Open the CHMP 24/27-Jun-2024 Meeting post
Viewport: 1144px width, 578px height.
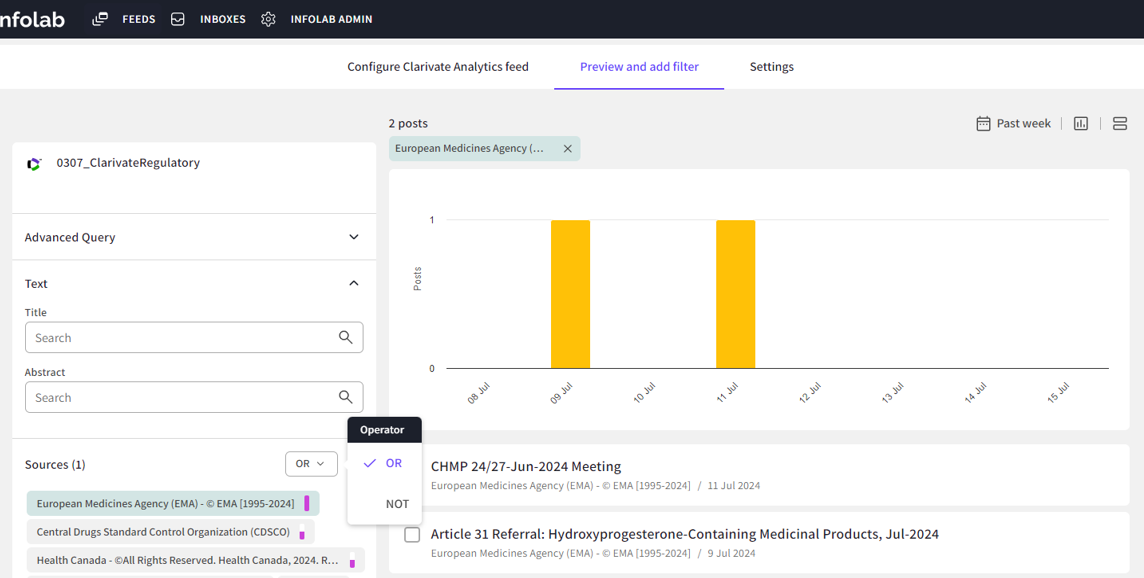coord(526,466)
